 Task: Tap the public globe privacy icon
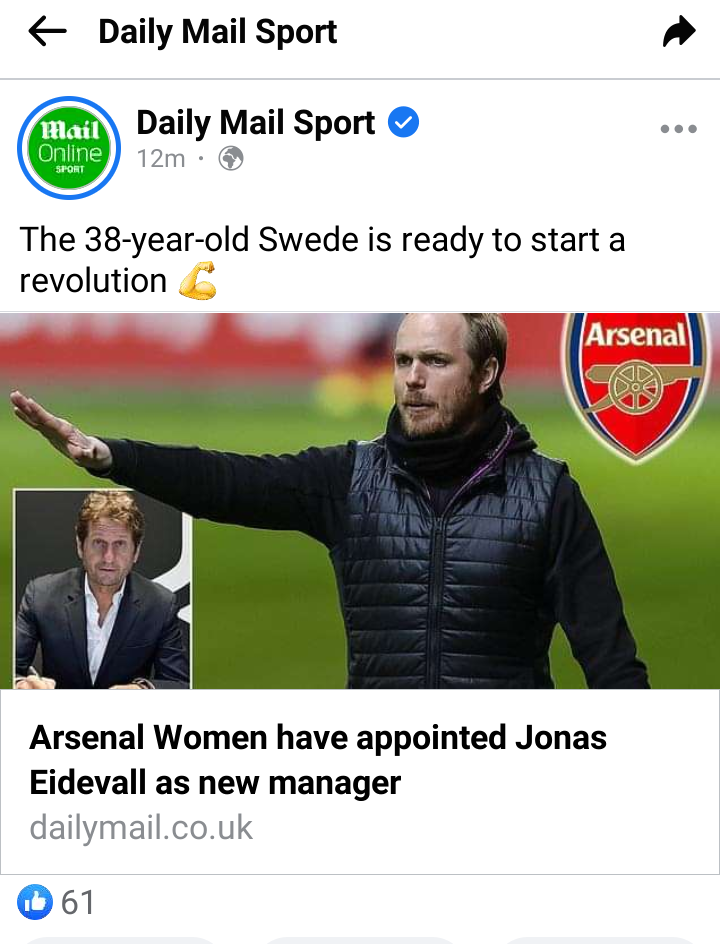tap(231, 159)
